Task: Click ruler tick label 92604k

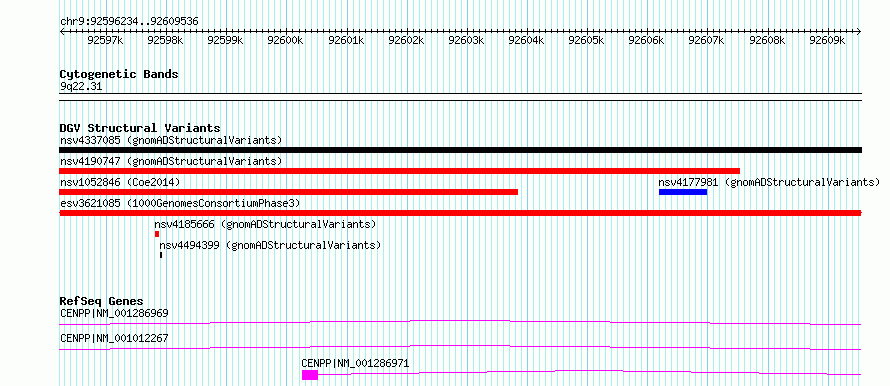Action: pos(526,40)
